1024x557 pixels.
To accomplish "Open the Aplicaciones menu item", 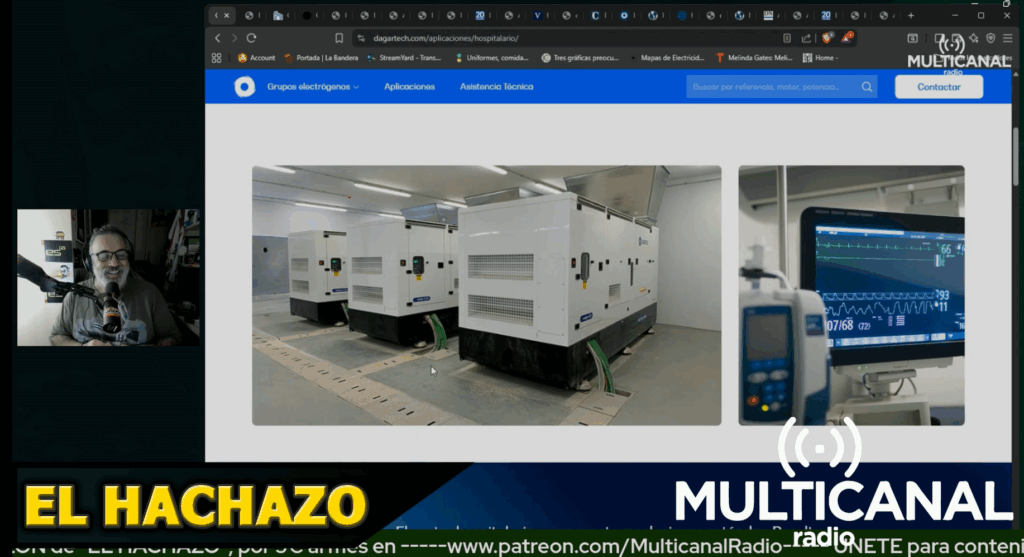I will click(409, 87).
